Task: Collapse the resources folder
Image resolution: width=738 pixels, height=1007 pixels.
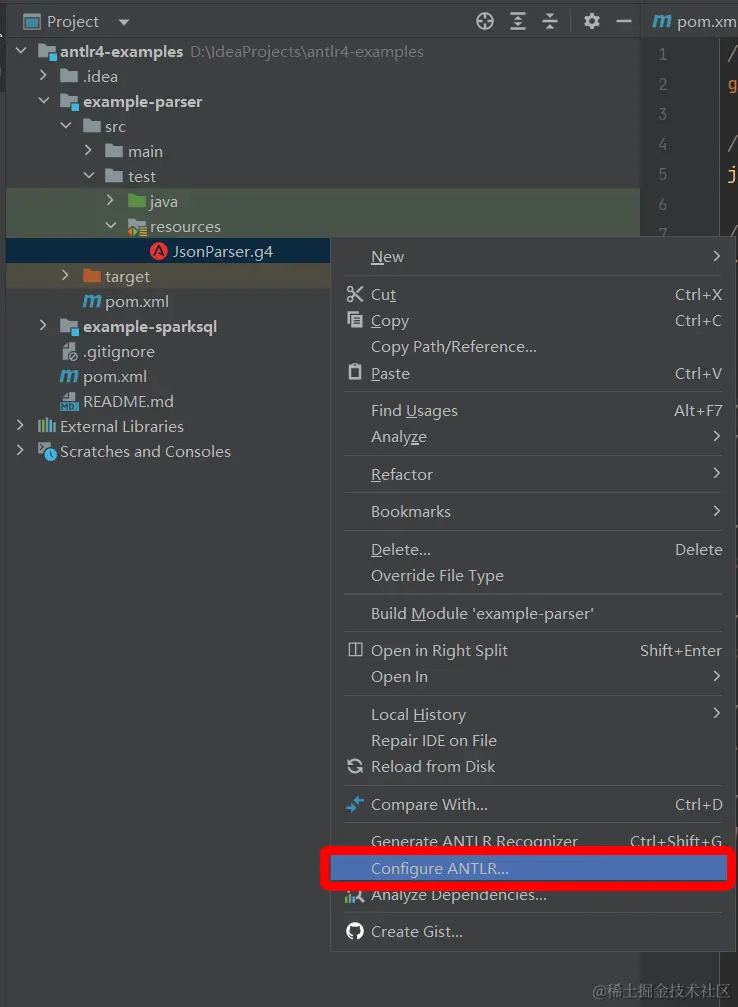Action: point(111,225)
